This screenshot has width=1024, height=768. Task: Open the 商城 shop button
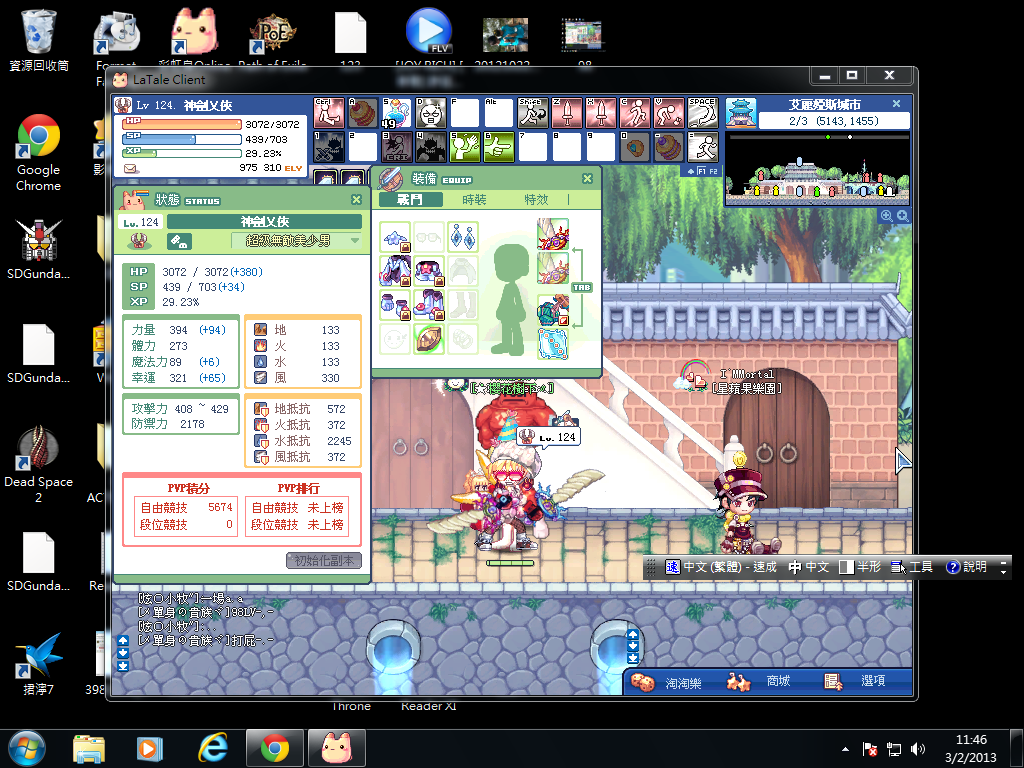coord(760,682)
